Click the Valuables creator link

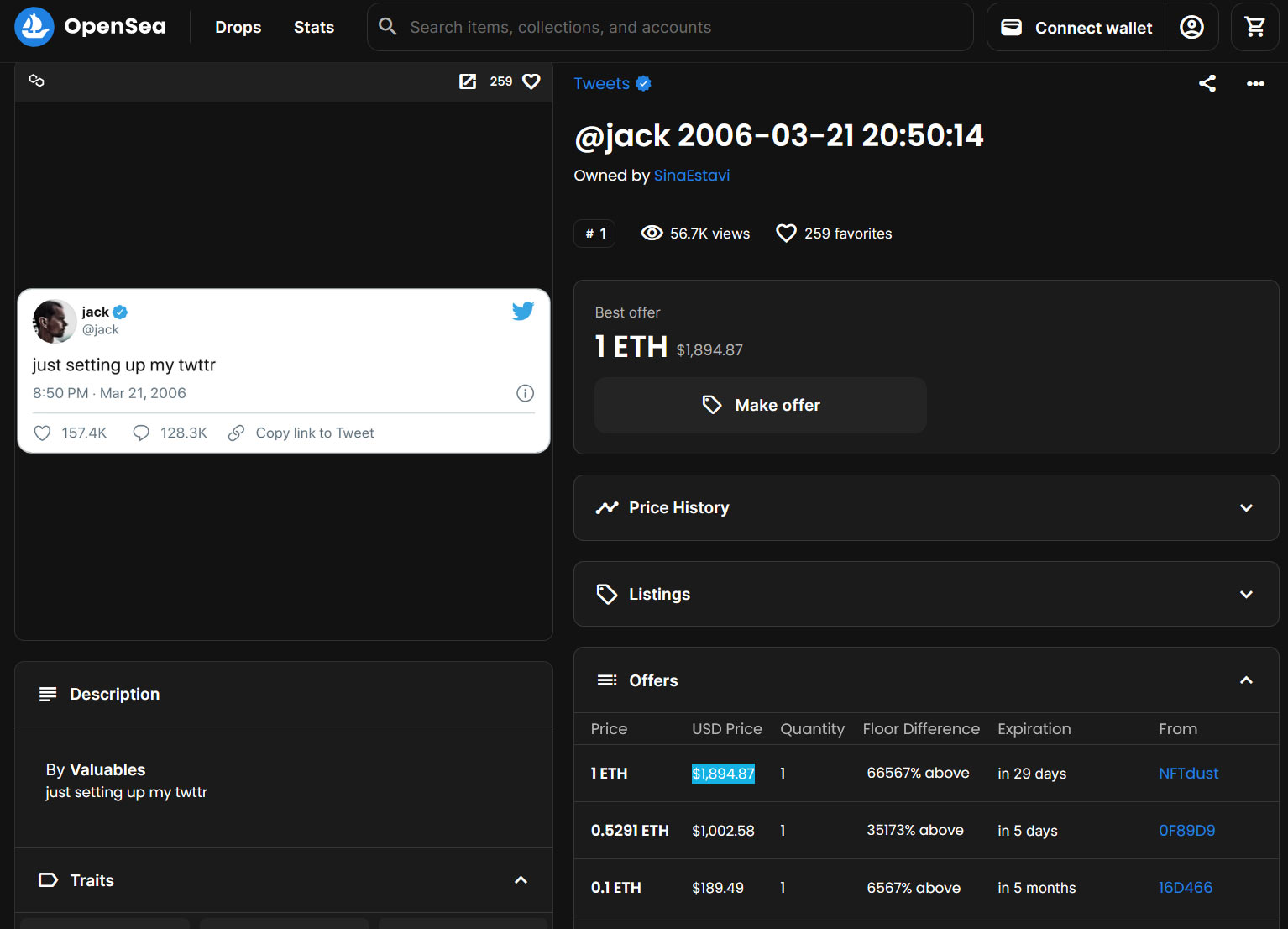point(107,769)
